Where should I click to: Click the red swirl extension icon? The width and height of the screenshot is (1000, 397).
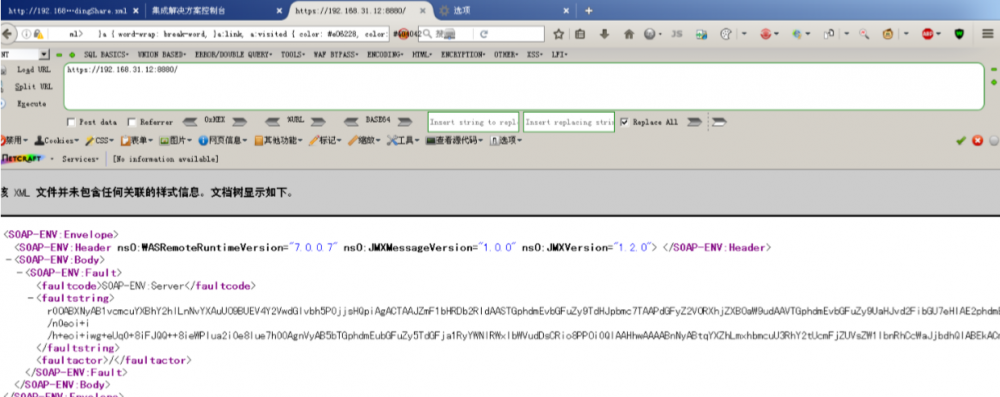[767, 34]
